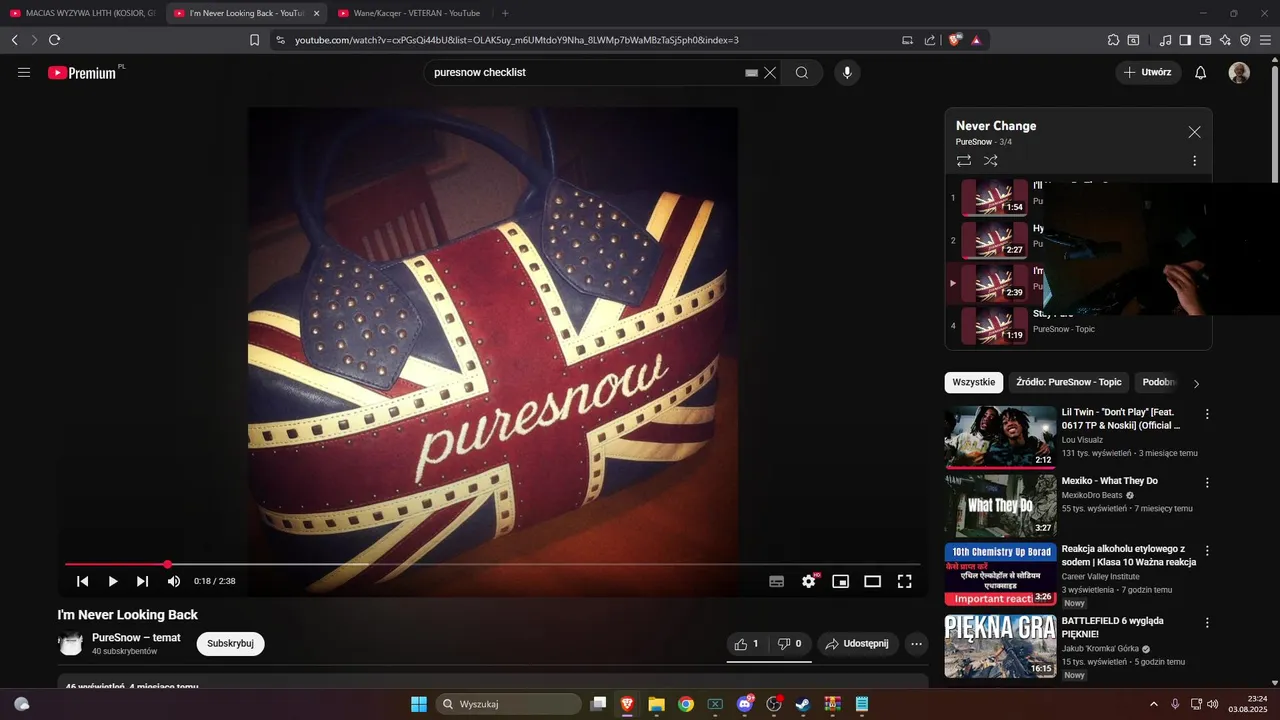Dislike the video
This screenshot has height=720, width=1280.
[x=790, y=644]
